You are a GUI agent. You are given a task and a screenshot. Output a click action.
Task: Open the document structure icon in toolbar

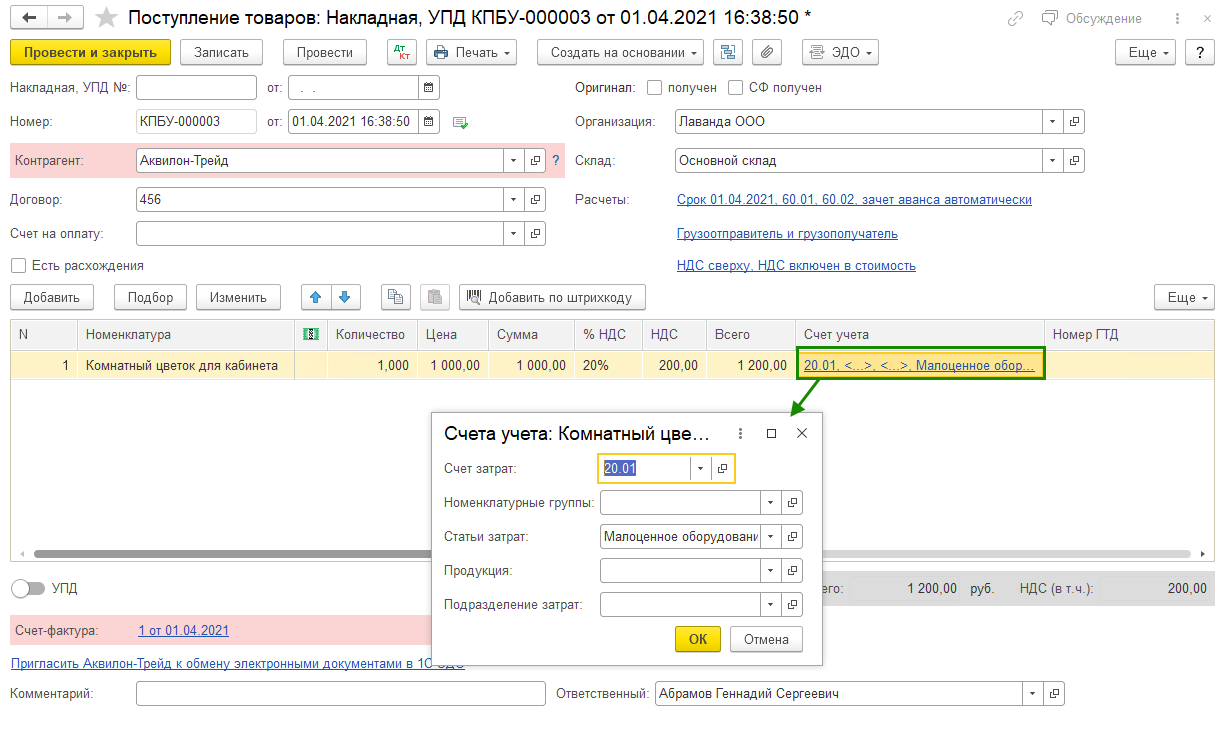(728, 53)
